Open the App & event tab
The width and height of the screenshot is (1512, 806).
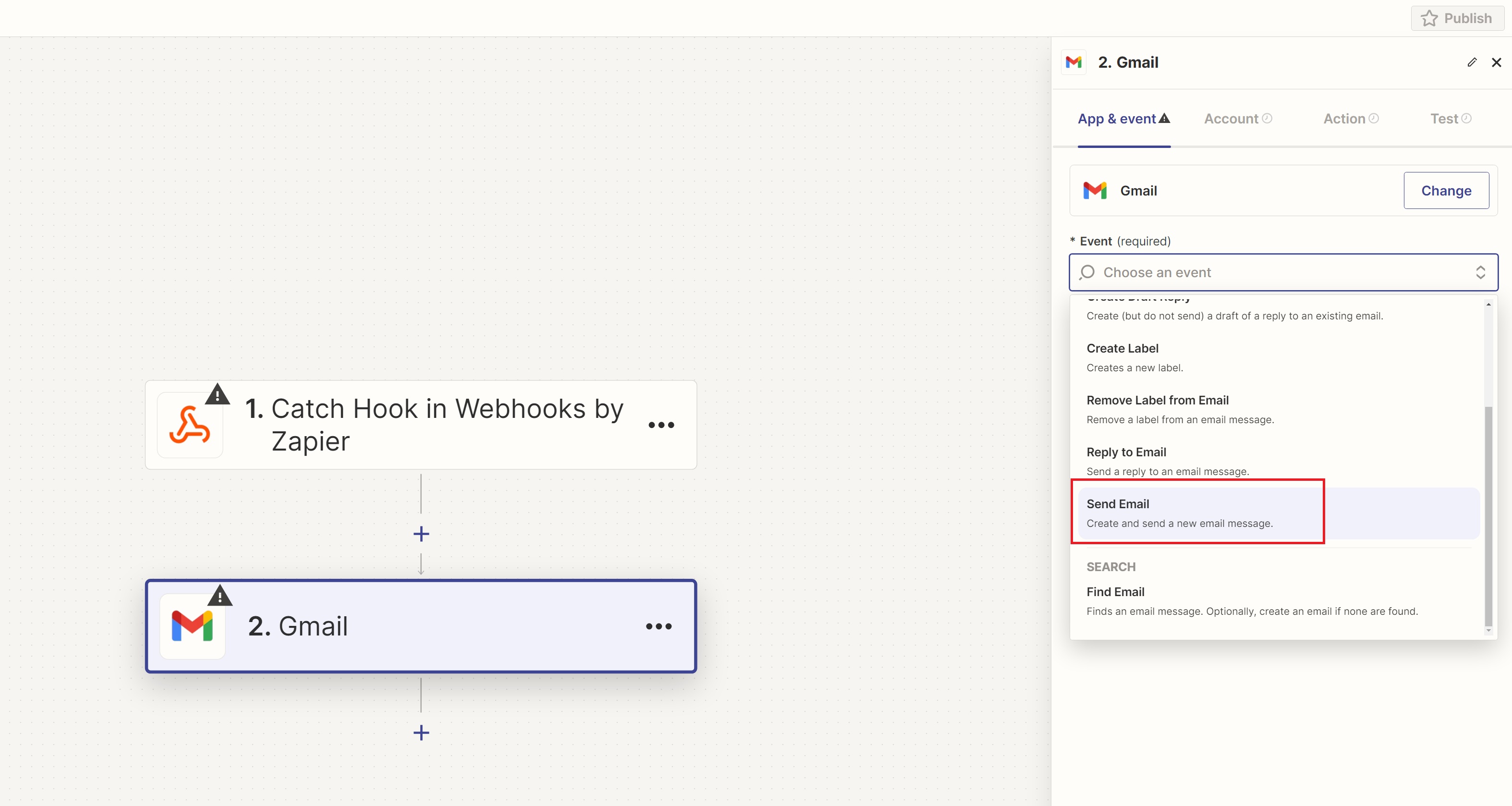pyautogui.click(x=1123, y=119)
